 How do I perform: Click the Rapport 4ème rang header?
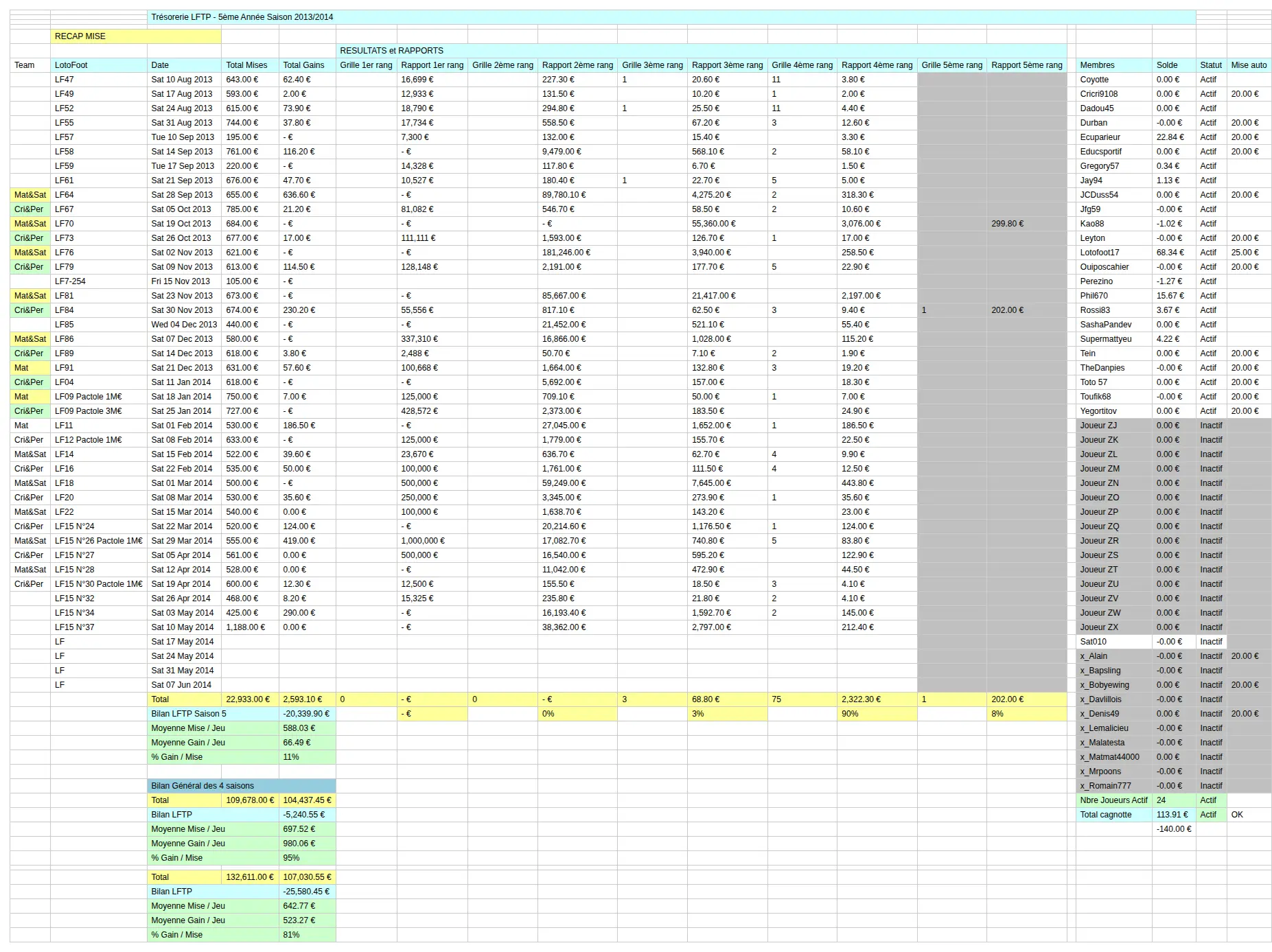[x=877, y=65]
